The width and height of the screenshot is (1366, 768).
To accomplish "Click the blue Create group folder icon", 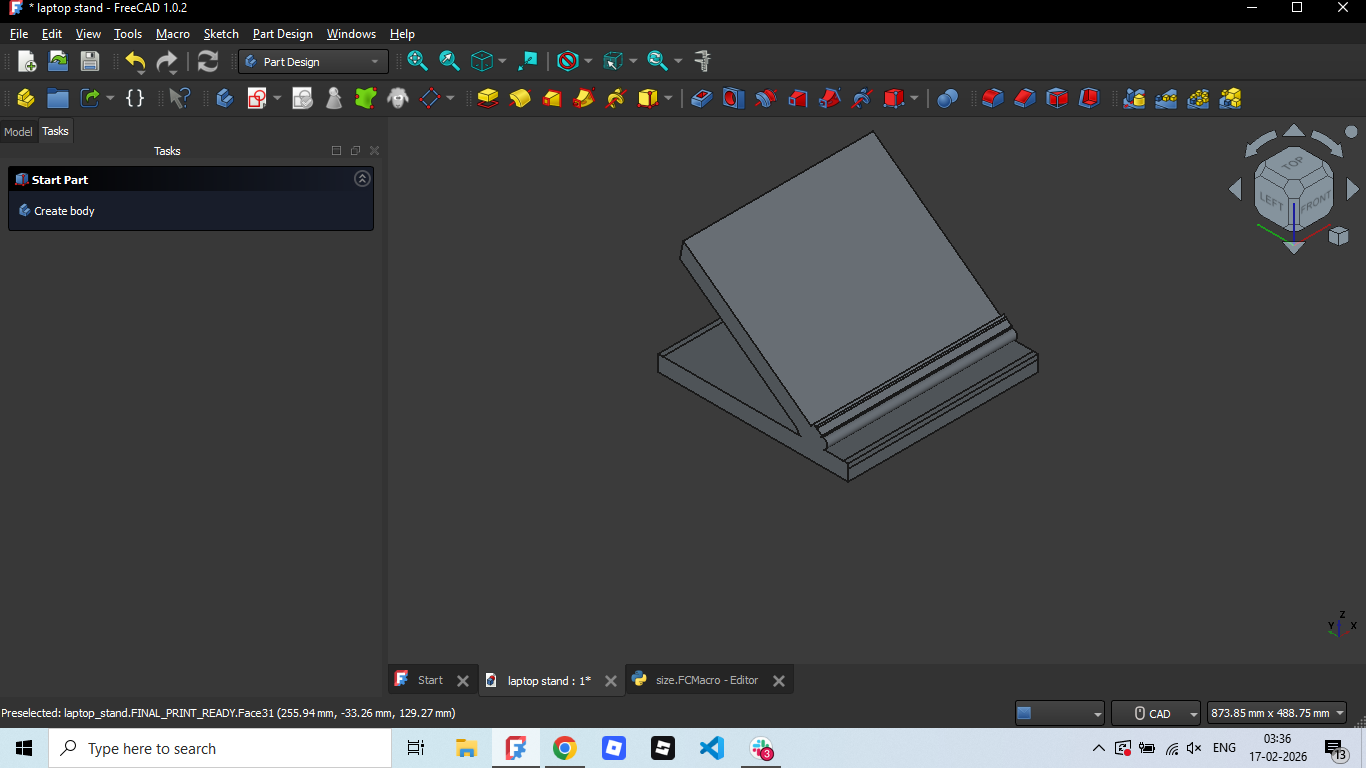I will [58, 98].
